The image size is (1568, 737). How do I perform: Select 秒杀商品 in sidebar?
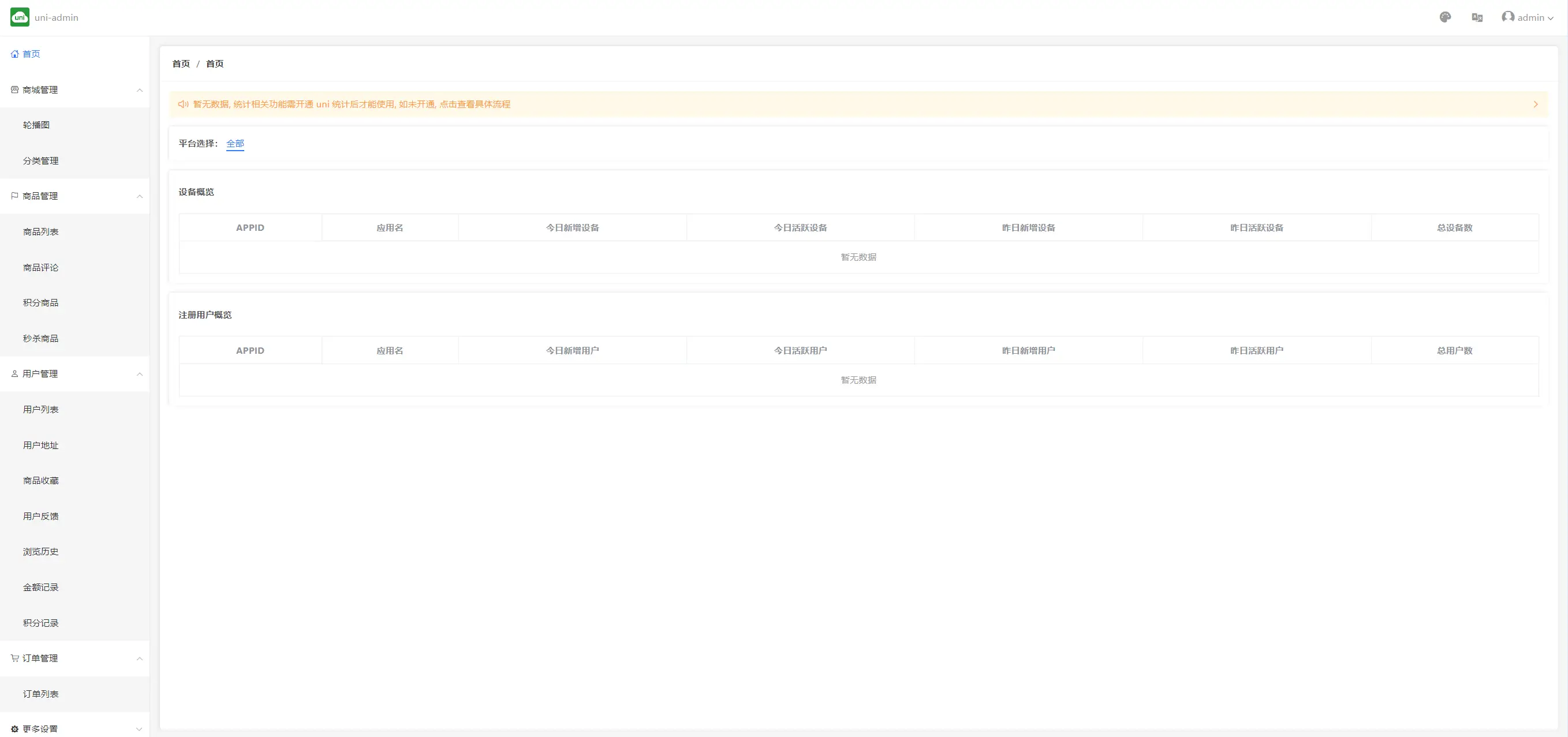tap(75, 338)
